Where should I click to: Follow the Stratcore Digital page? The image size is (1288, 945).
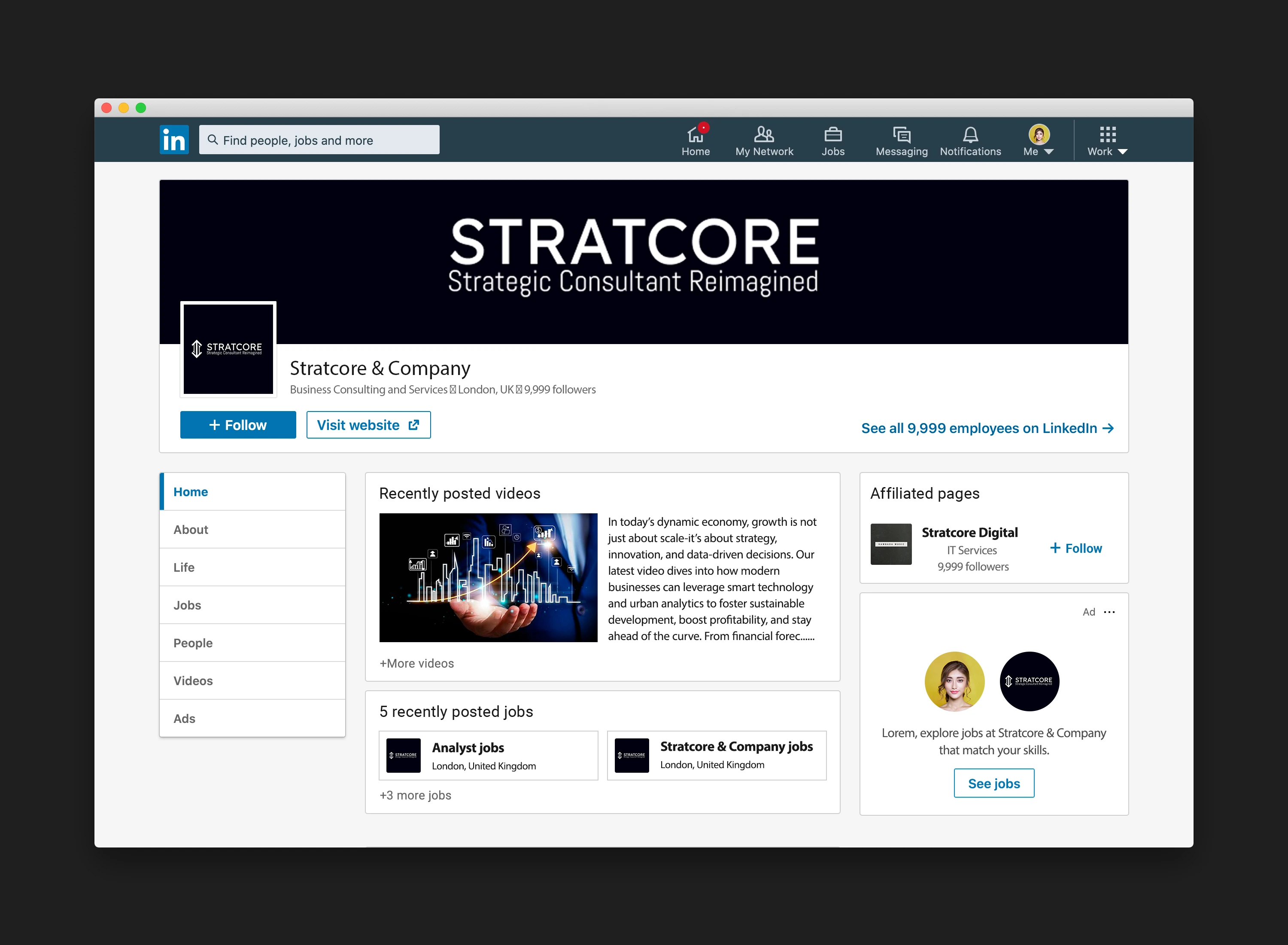tap(1075, 549)
